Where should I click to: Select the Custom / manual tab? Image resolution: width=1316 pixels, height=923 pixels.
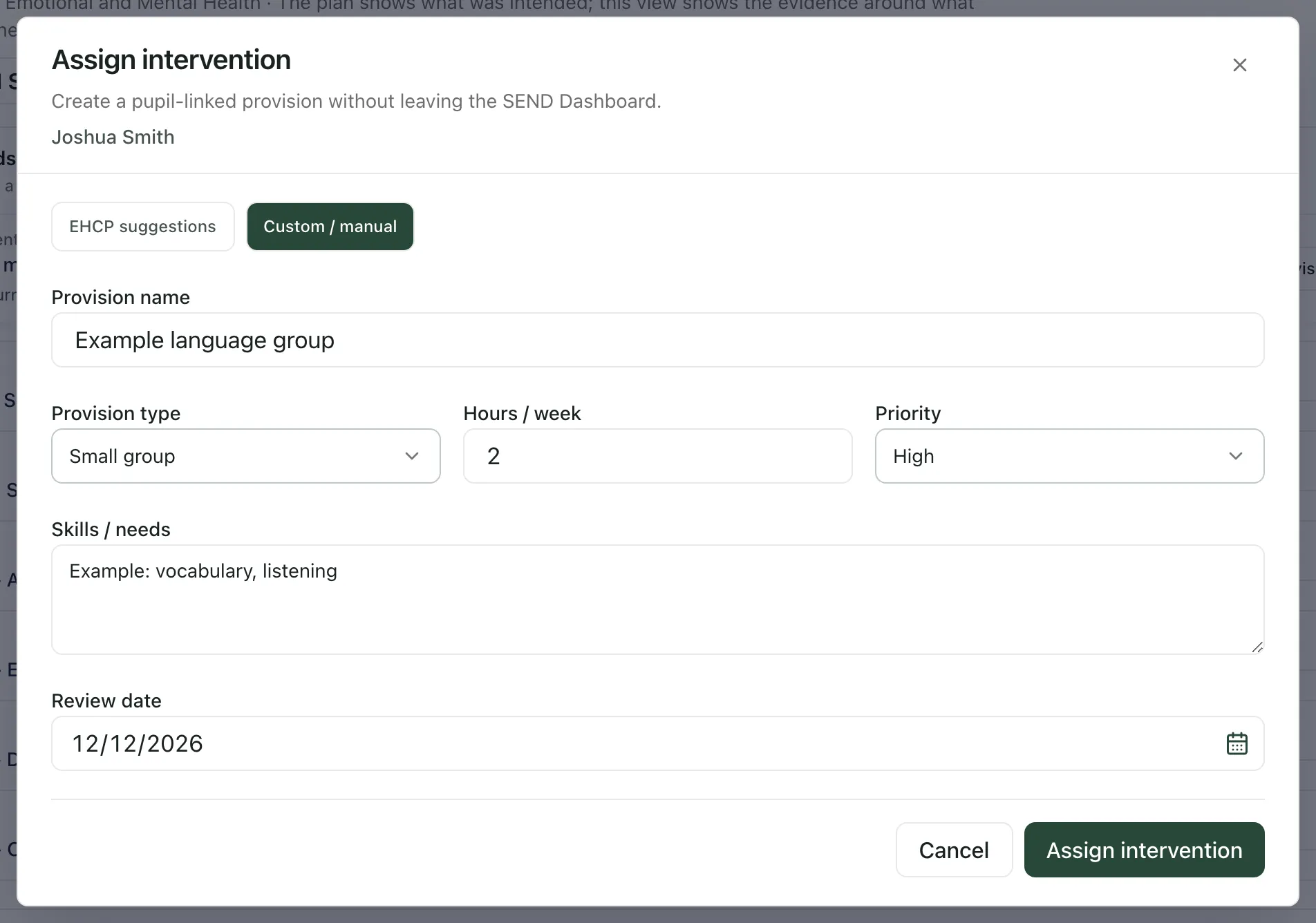[x=330, y=227]
